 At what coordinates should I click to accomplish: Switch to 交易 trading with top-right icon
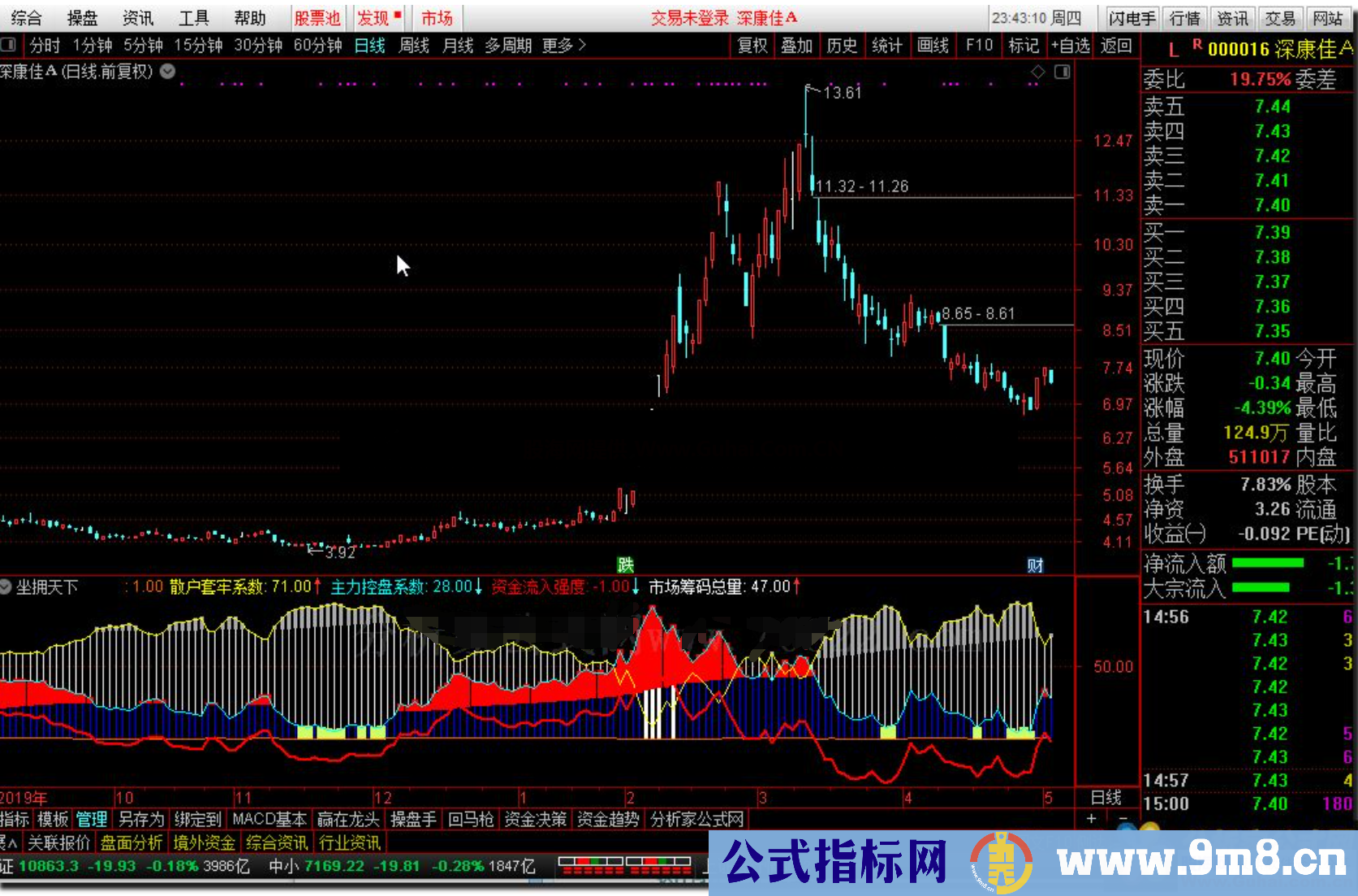(1280, 17)
